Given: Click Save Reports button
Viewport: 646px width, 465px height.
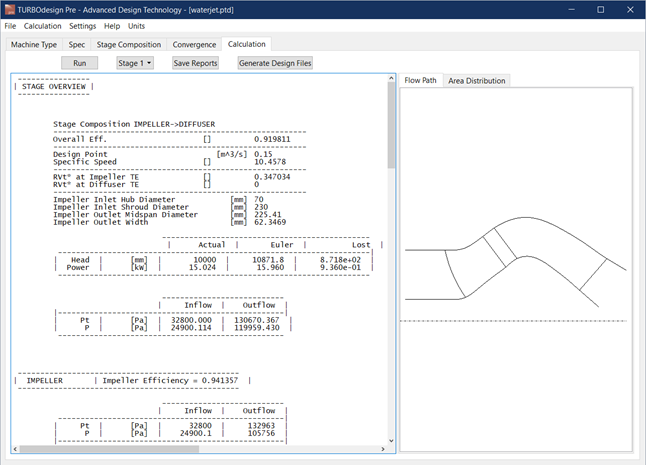Looking at the screenshot, I should coord(195,63).
